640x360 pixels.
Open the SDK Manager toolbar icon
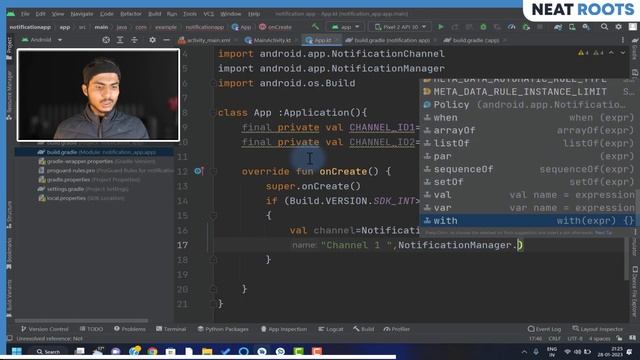[586, 27]
